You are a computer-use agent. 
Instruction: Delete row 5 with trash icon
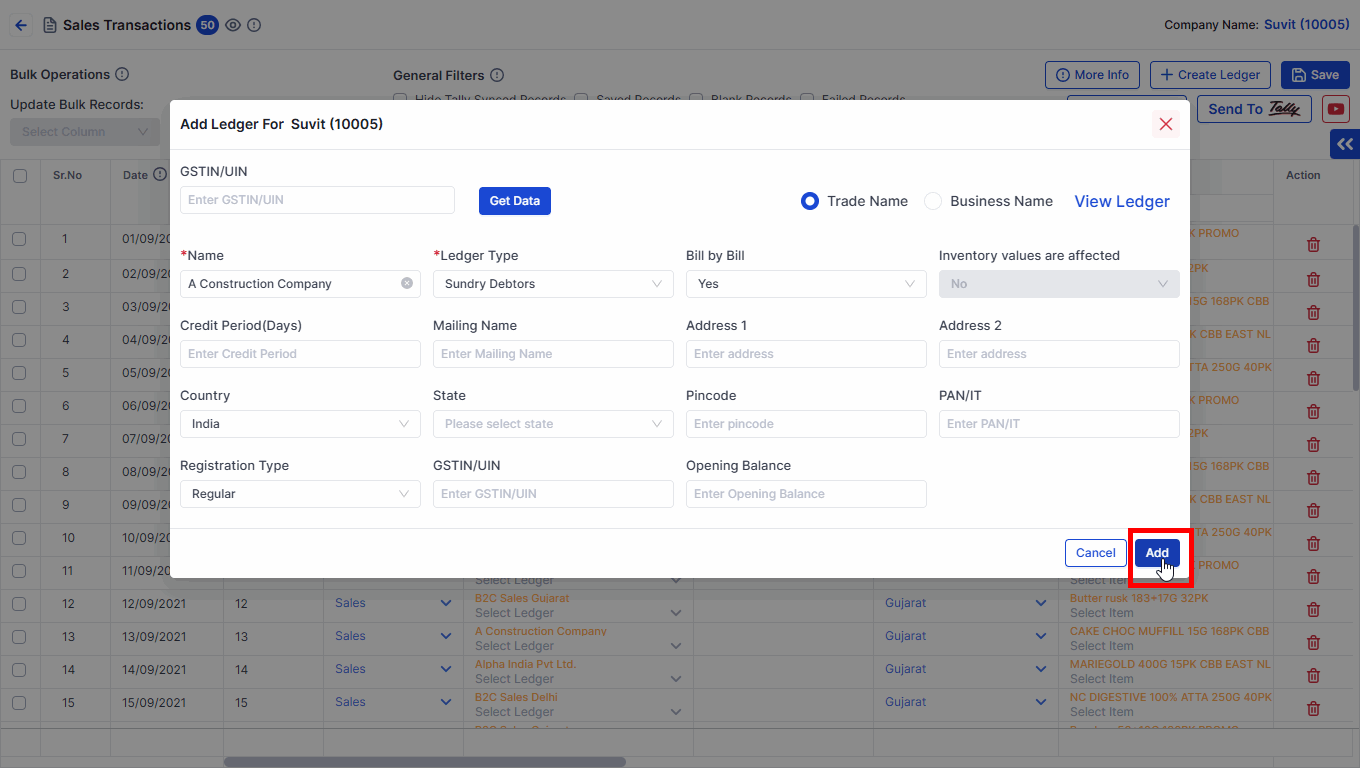1314,377
